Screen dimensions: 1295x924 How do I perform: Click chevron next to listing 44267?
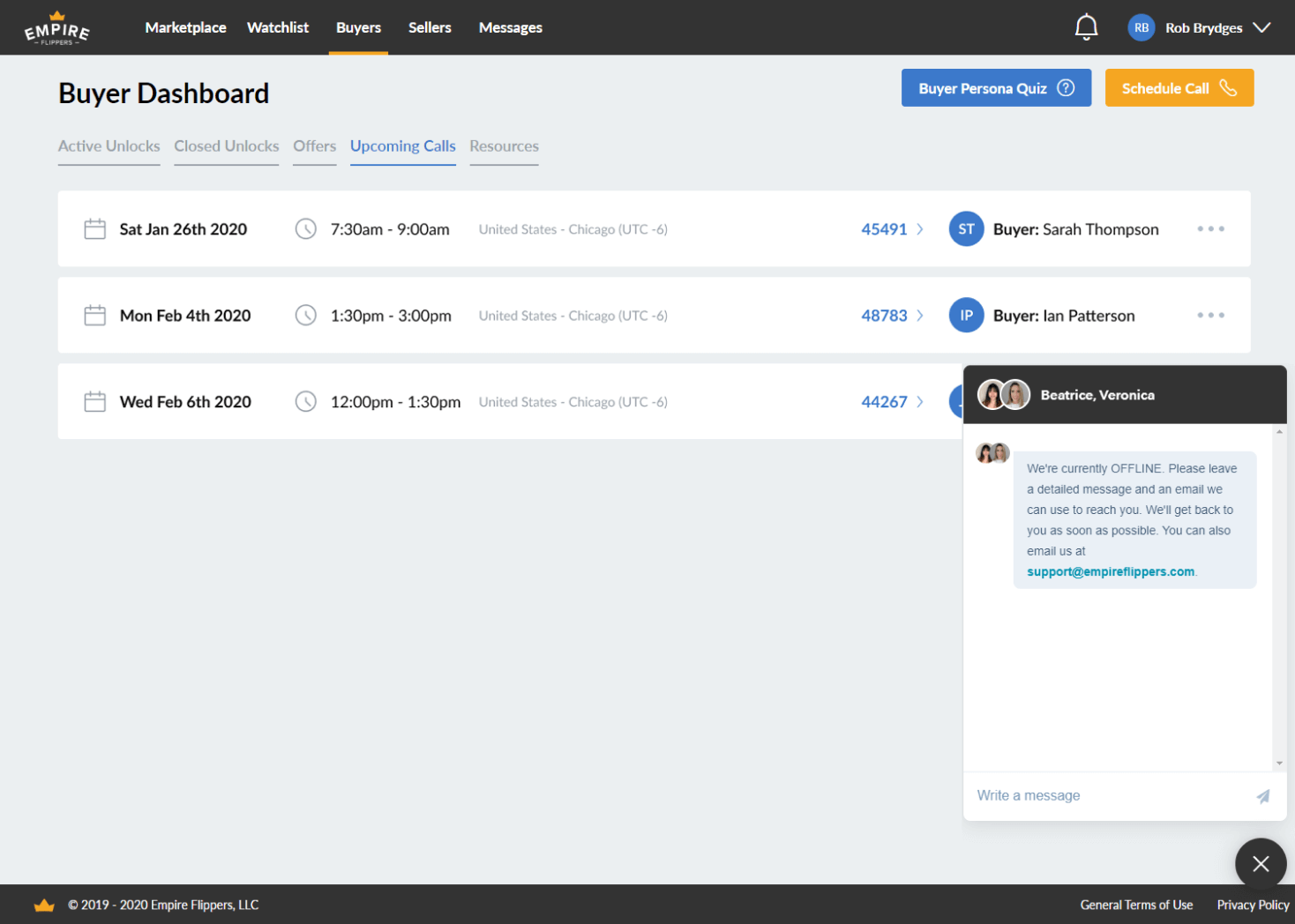pyautogui.click(x=920, y=402)
